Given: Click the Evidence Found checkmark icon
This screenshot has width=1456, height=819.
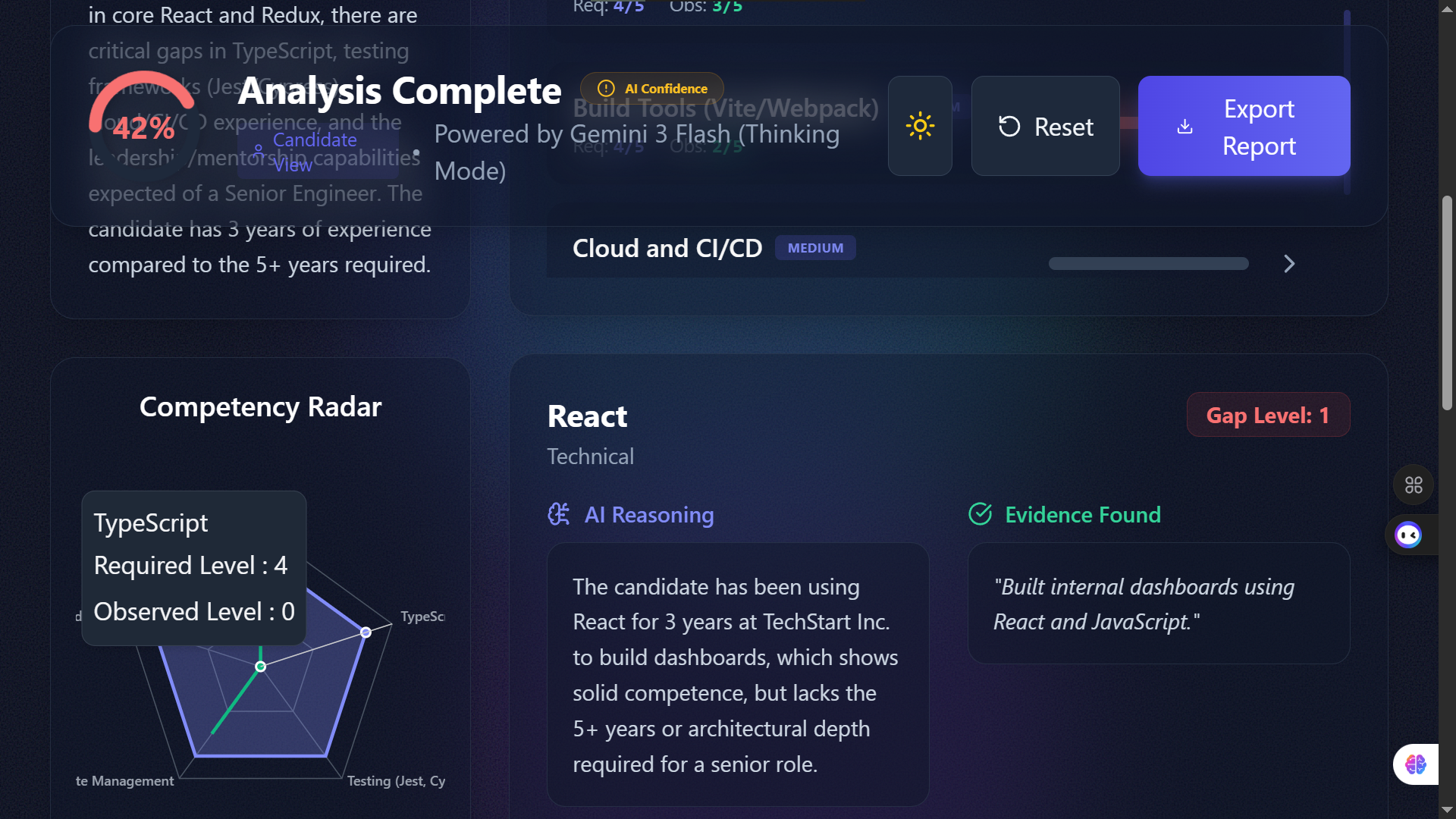Looking at the screenshot, I should 980,514.
